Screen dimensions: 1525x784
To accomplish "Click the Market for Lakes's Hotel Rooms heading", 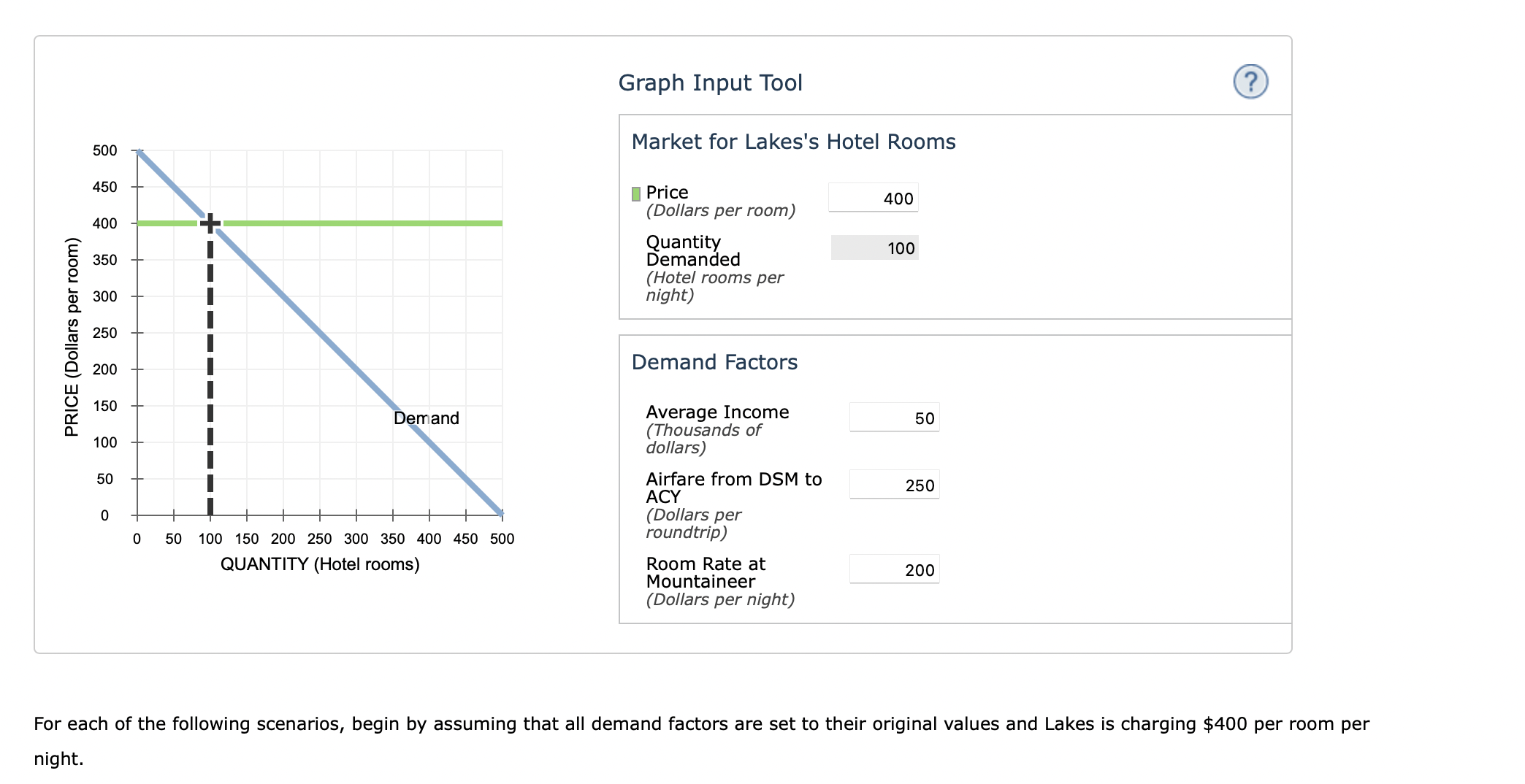I will coord(793,142).
